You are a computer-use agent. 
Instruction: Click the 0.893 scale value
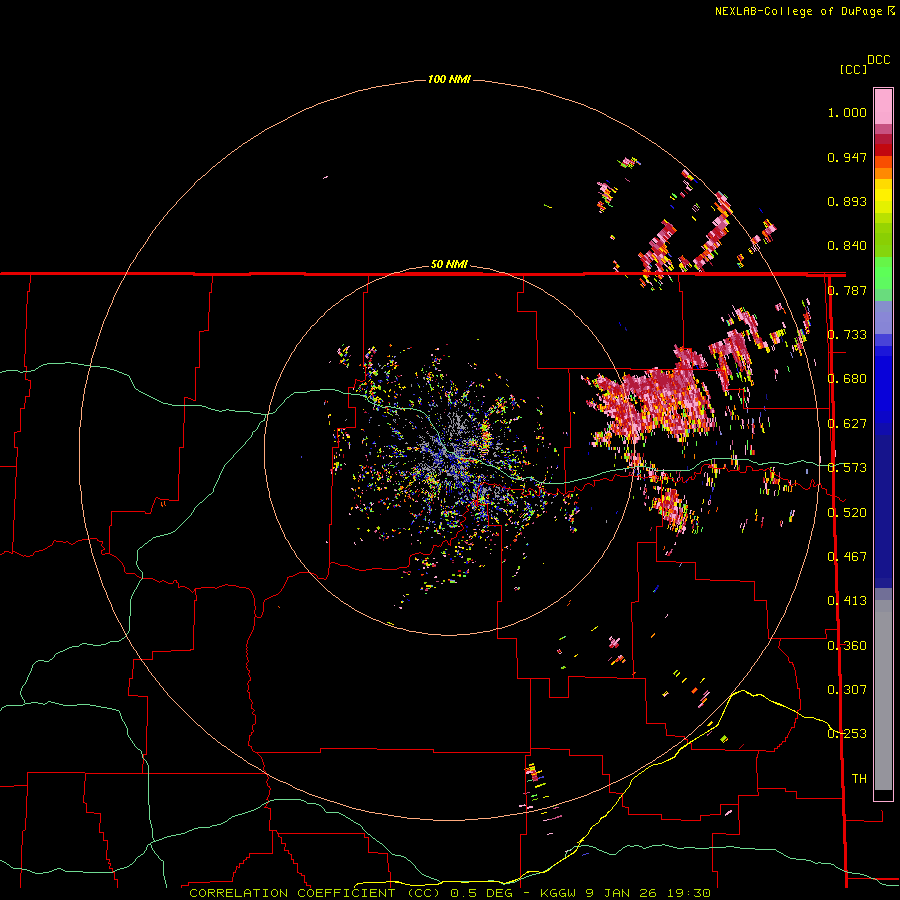coord(847,201)
